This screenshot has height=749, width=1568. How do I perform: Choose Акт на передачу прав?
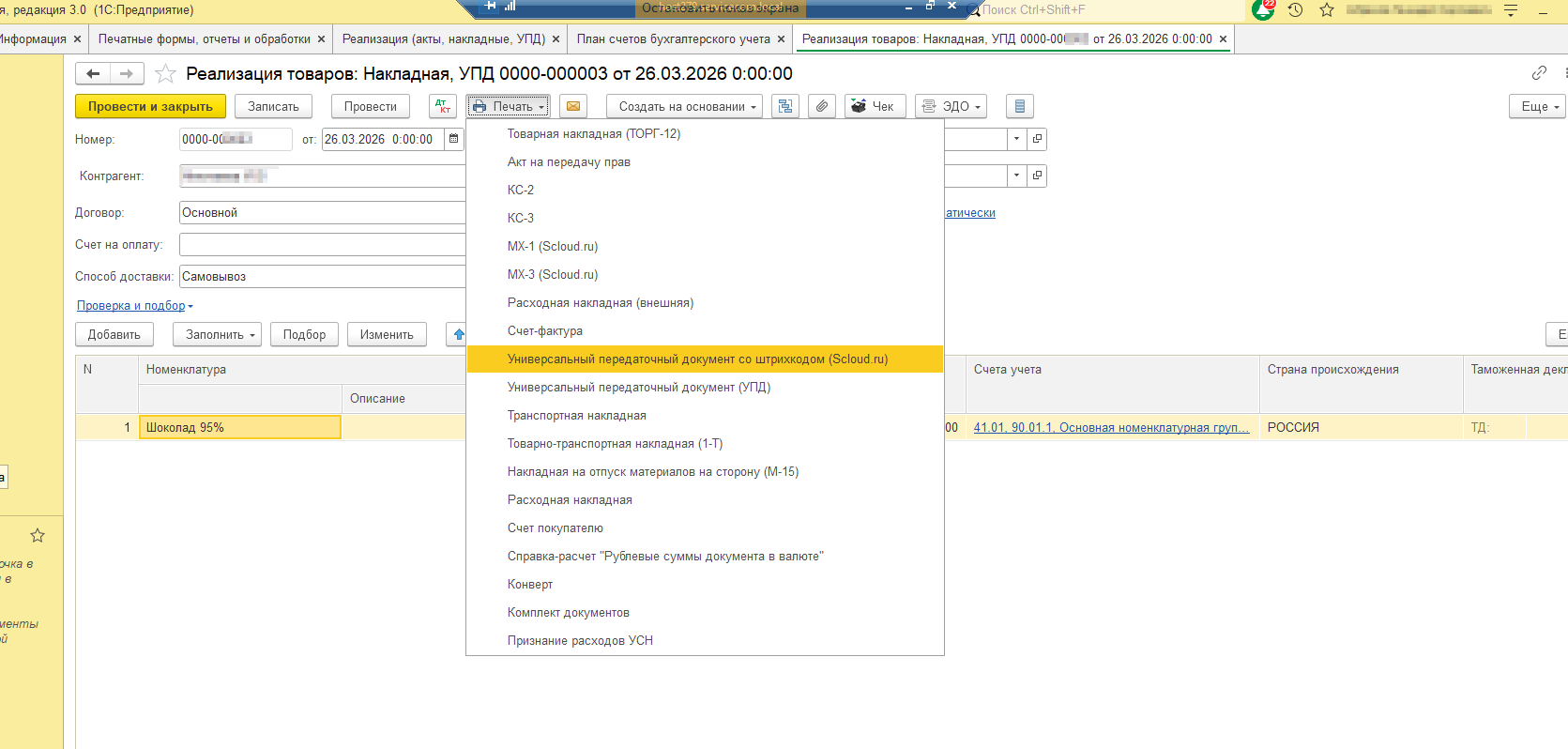pyautogui.click(x=705, y=162)
